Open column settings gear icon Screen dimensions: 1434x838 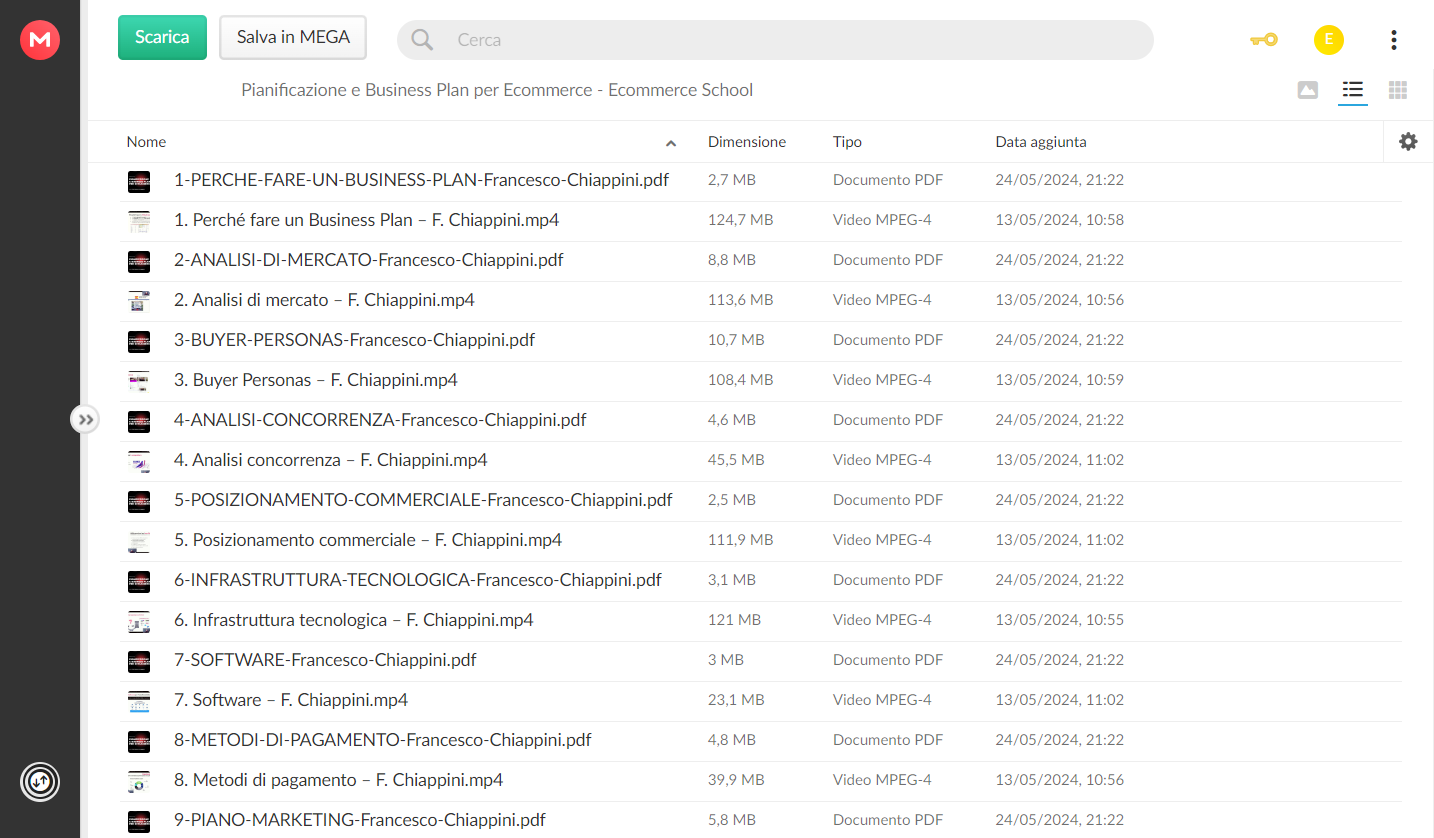point(1408,142)
